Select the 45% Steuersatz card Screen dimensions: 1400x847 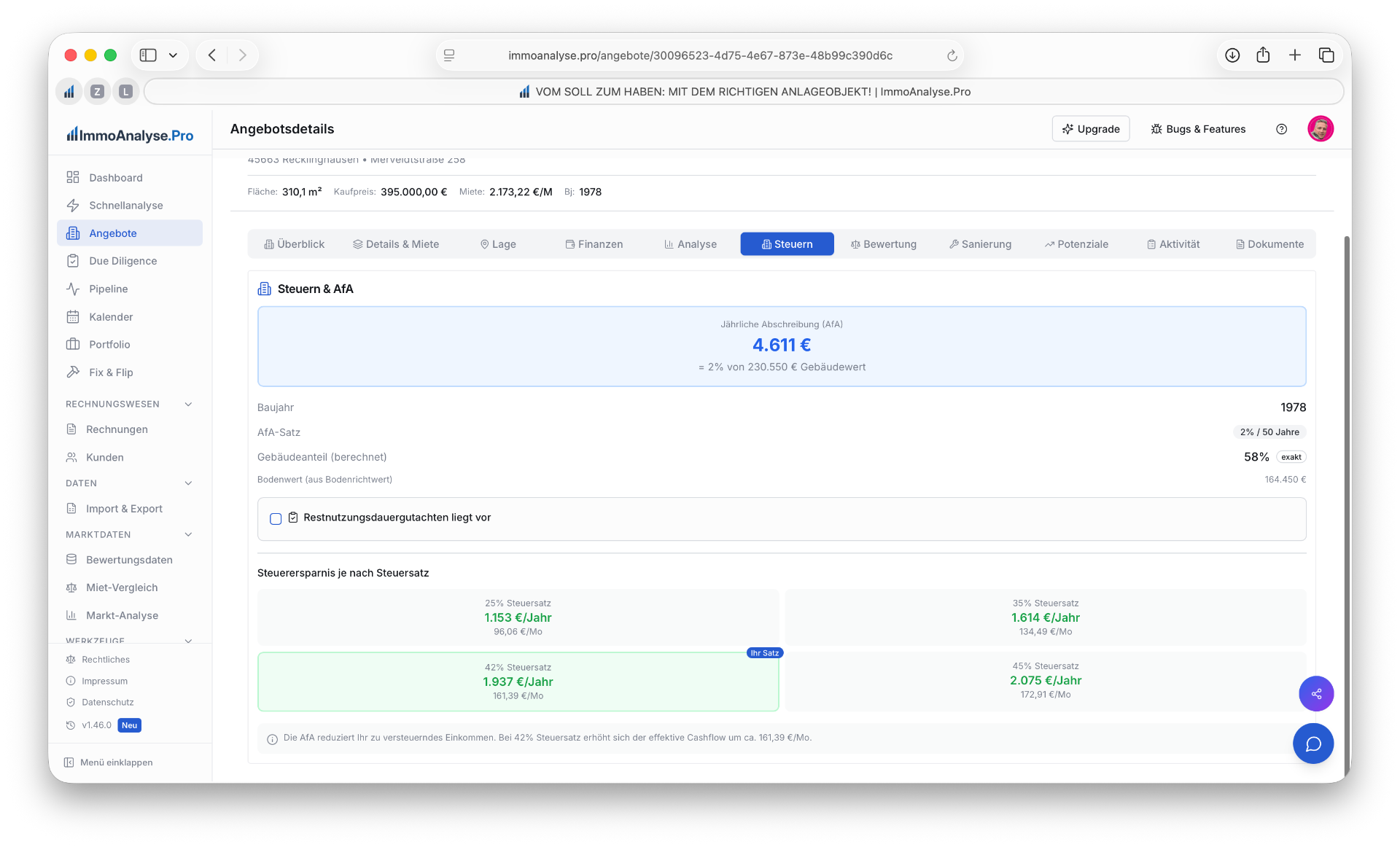pos(1046,680)
